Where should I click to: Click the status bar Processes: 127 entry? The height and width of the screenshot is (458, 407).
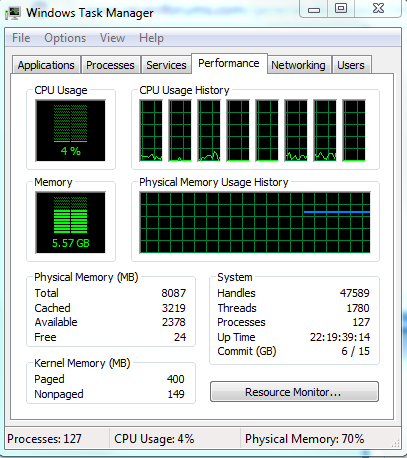coord(44,439)
